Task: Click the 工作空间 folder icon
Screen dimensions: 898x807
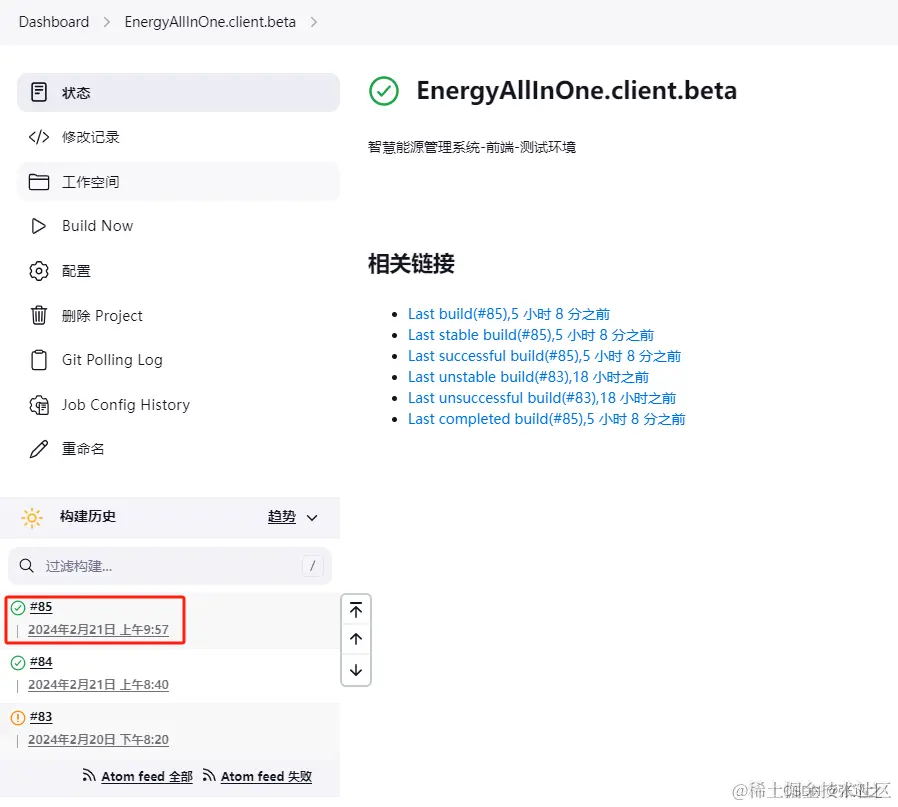Action: (38, 182)
